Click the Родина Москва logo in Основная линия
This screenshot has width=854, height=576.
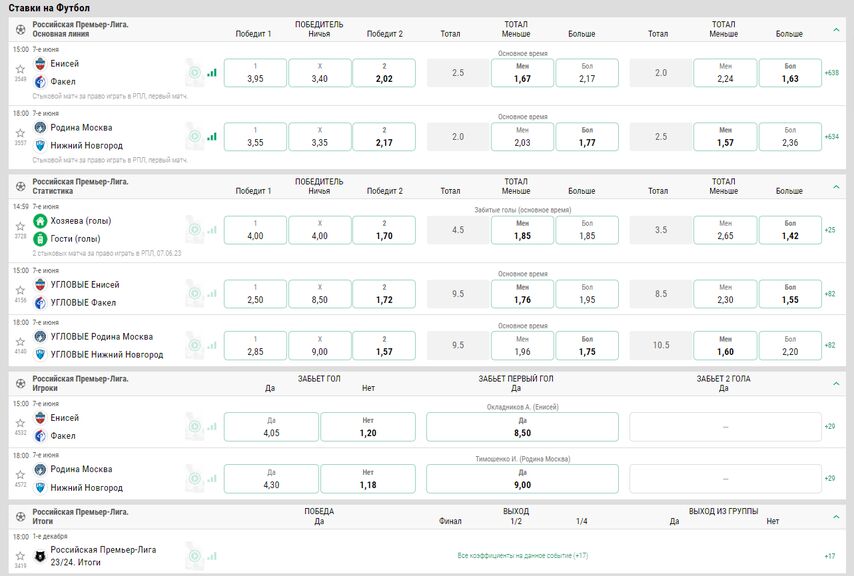coord(40,128)
